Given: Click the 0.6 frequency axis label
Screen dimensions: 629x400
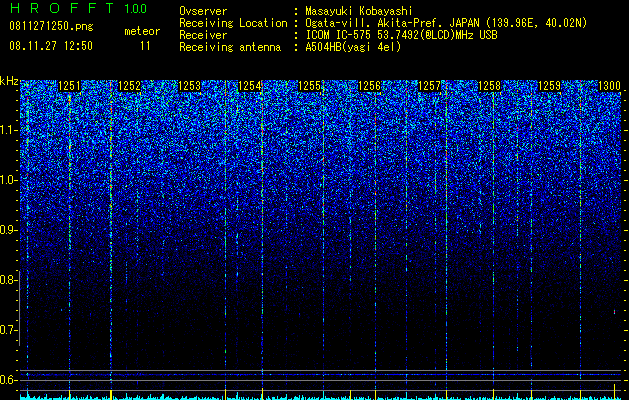Looking at the screenshot, I should 9,380.
